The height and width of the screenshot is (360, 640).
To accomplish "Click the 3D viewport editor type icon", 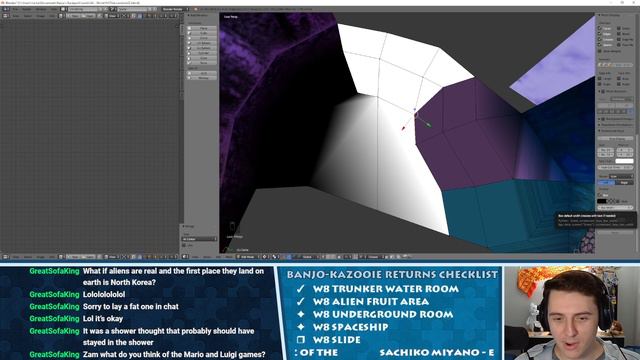I will pos(184,257).
